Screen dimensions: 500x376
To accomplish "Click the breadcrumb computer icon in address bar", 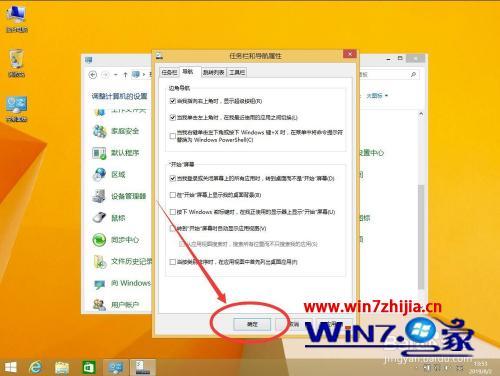I will click(136, 74).
